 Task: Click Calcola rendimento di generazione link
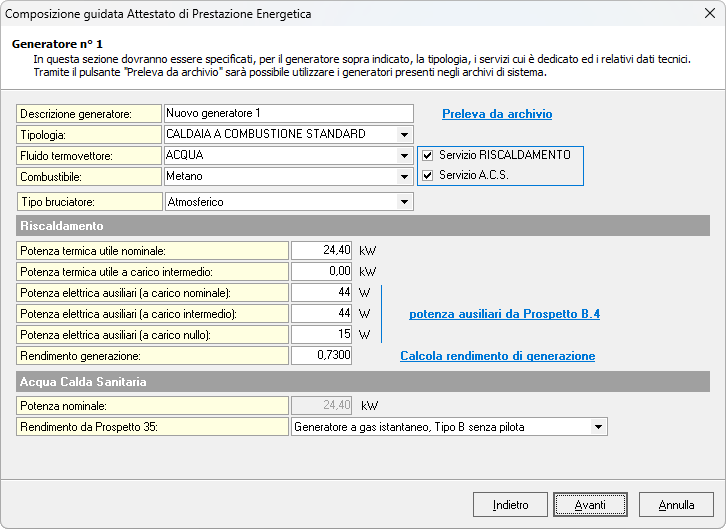pyautogui.click(x=497, y=356)
